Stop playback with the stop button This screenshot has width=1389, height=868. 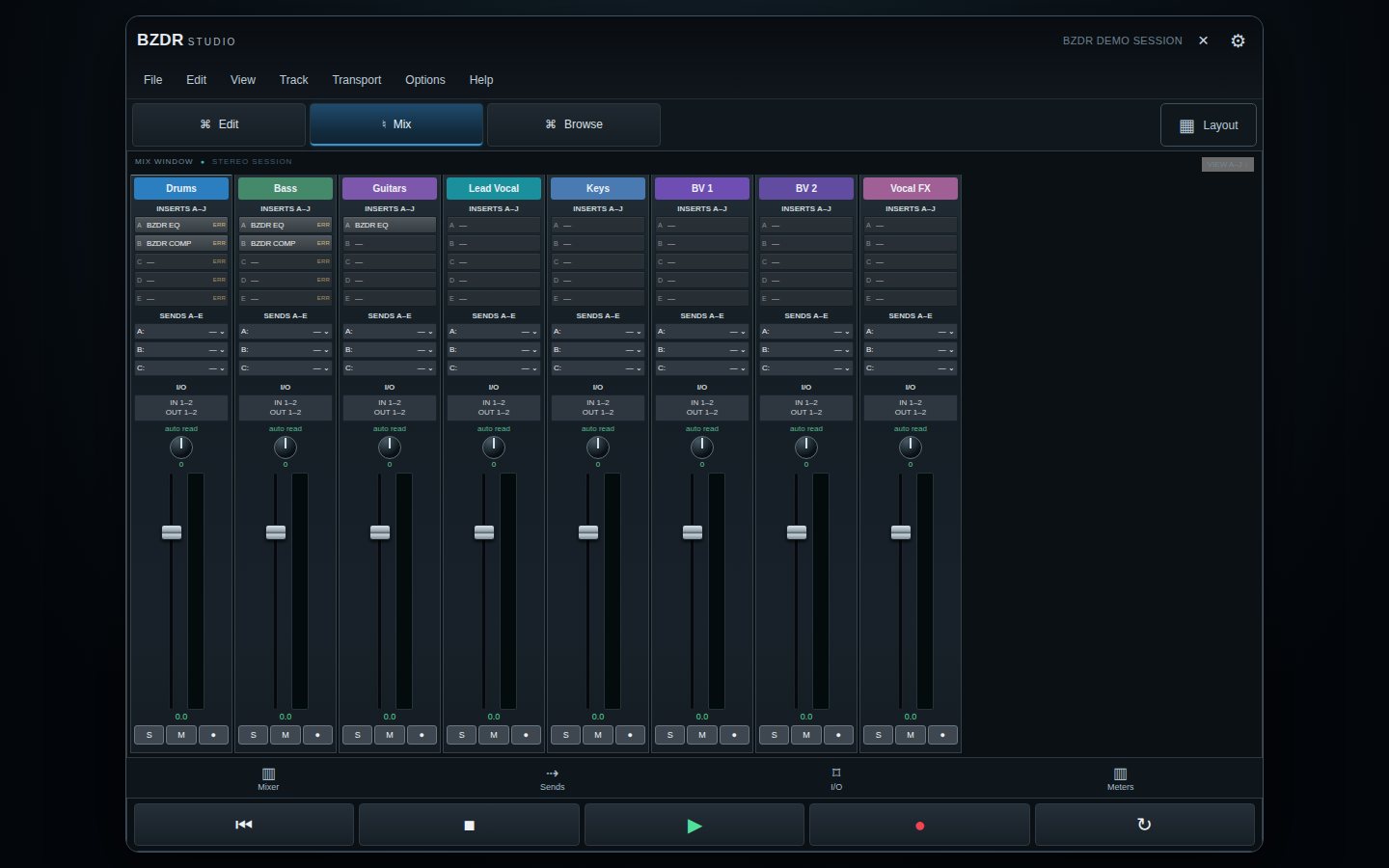469,825
